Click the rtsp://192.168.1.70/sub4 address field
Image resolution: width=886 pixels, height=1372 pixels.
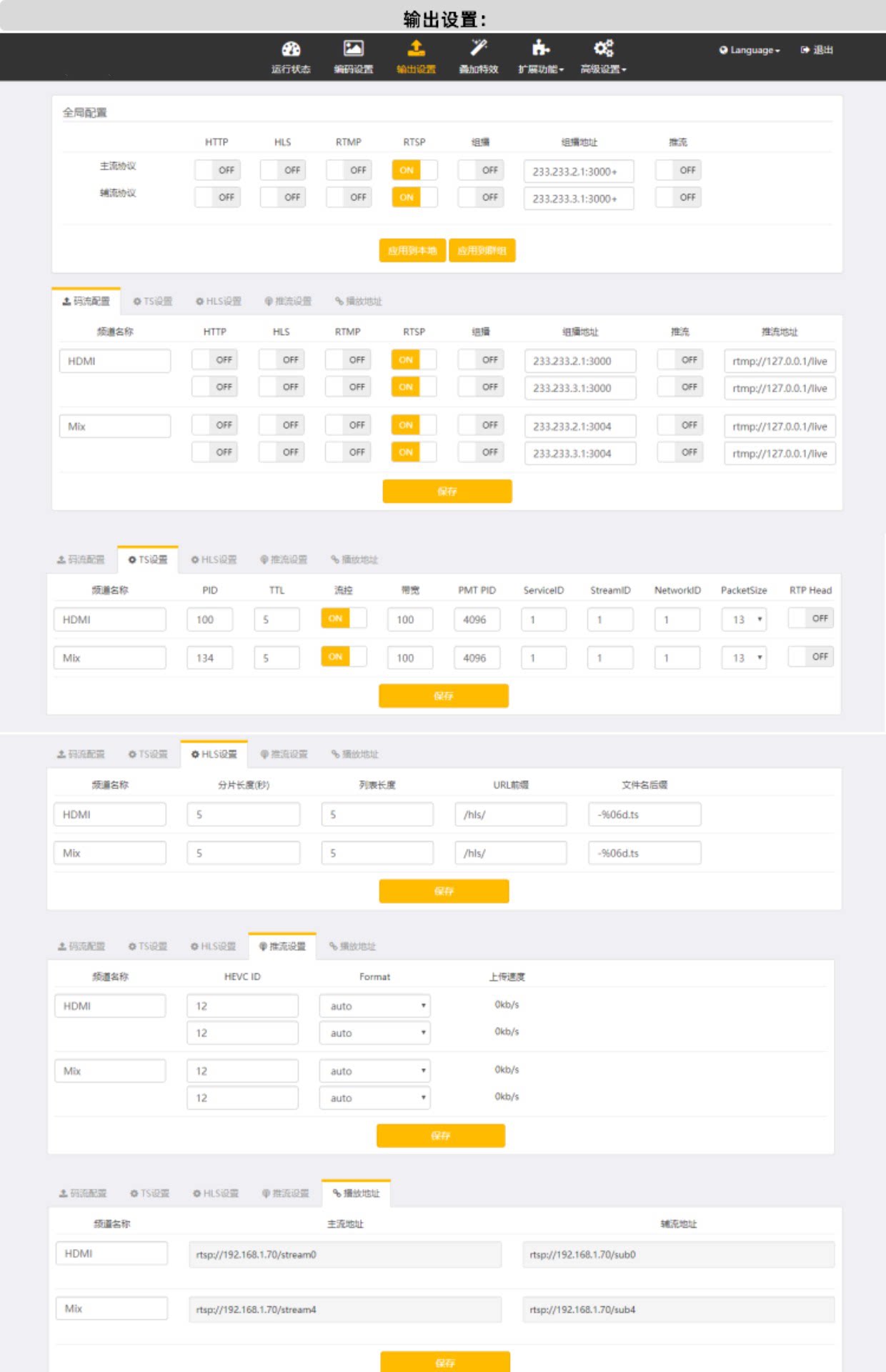click(x=678, y=1310)
